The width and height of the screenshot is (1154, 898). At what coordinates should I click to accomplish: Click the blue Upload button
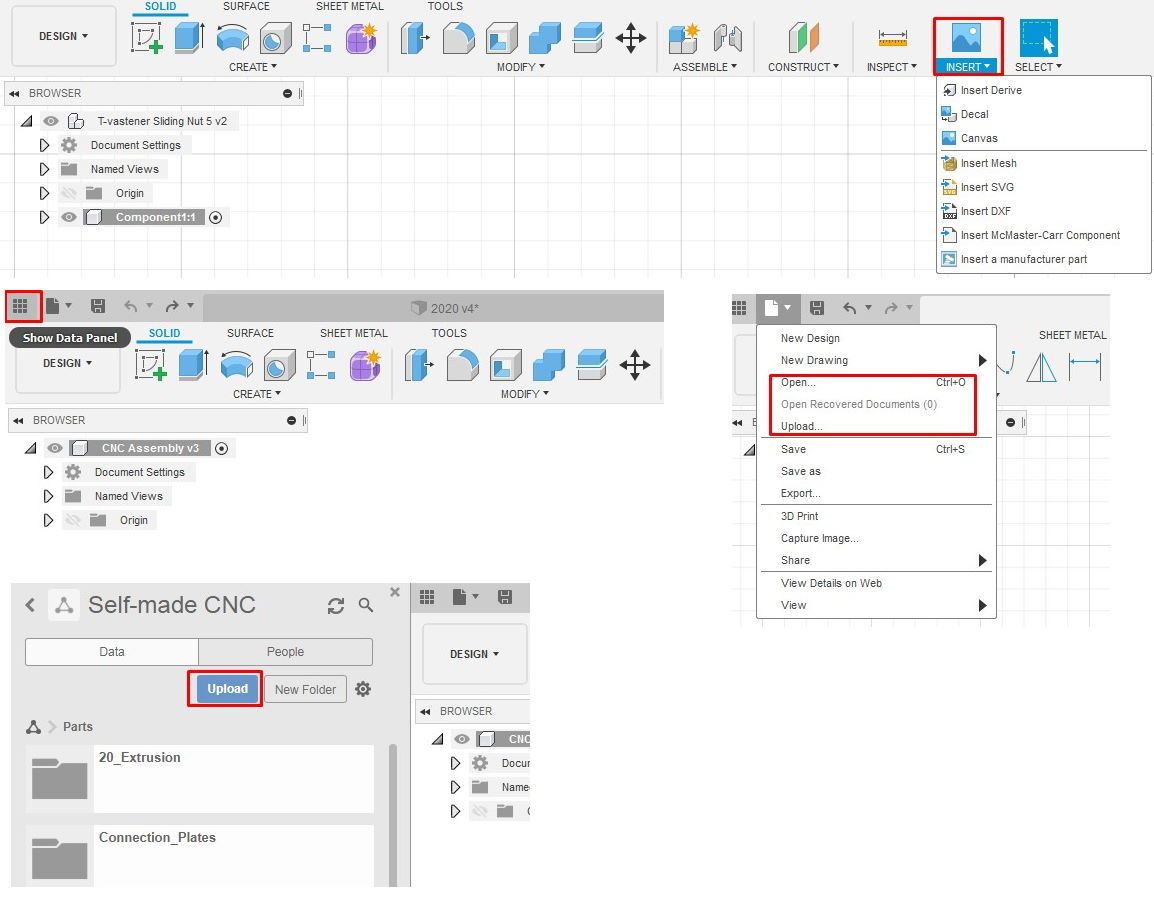tap(227, 689)
